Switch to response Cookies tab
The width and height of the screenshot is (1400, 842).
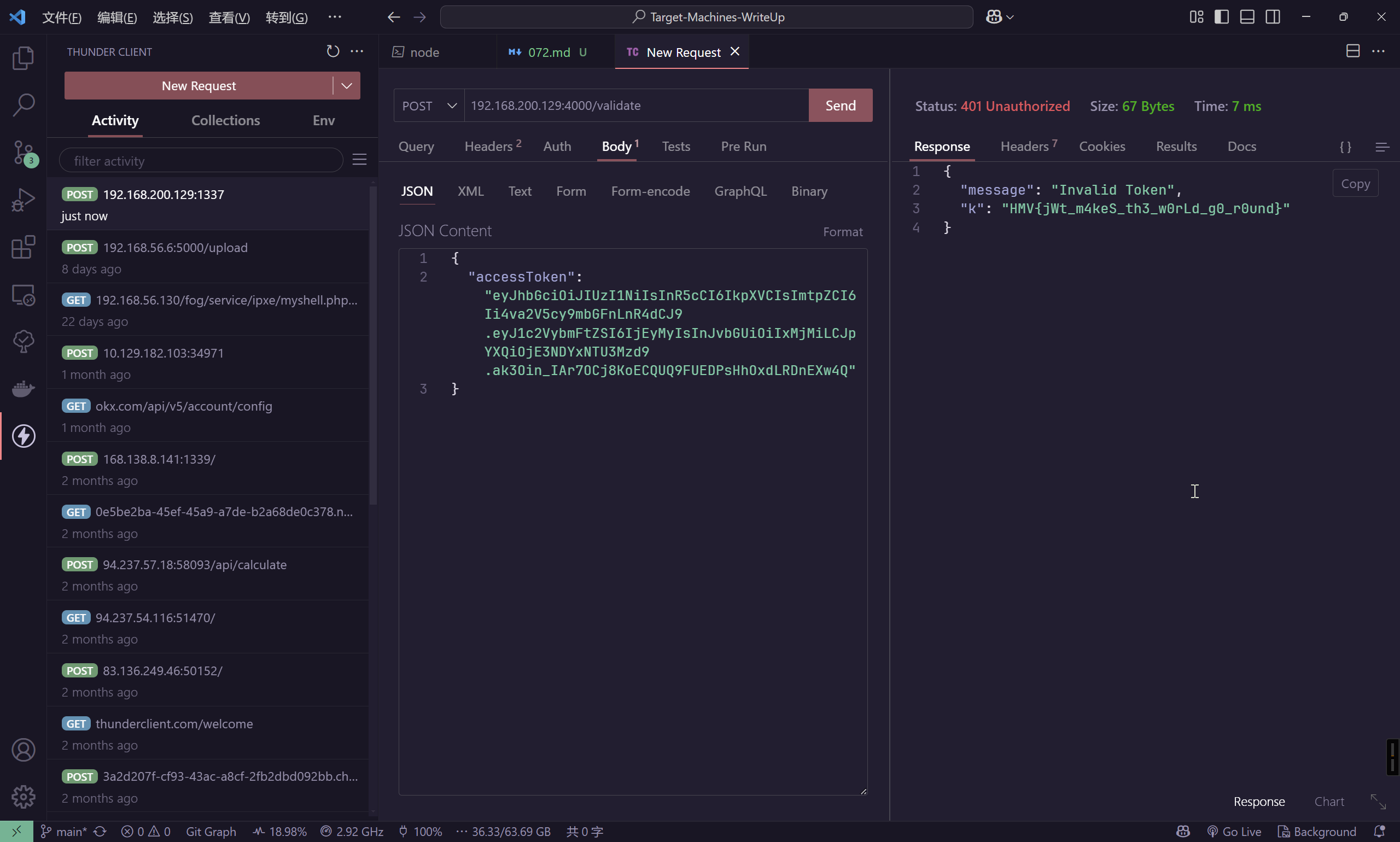click(1102, 147)
